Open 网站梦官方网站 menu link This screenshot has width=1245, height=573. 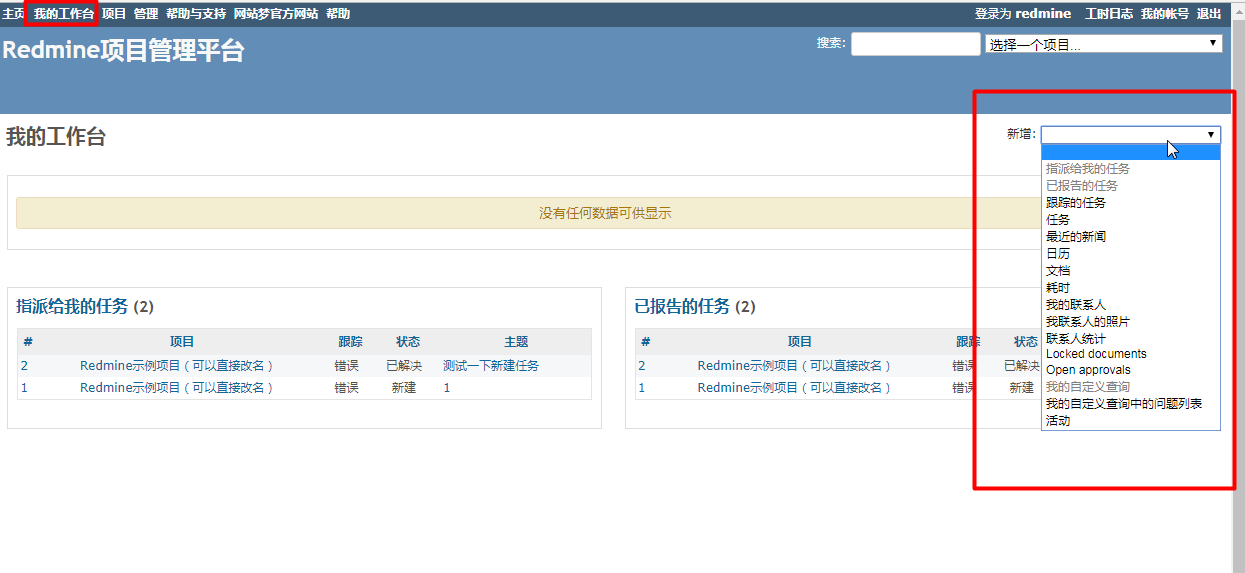tap(276, 14)
